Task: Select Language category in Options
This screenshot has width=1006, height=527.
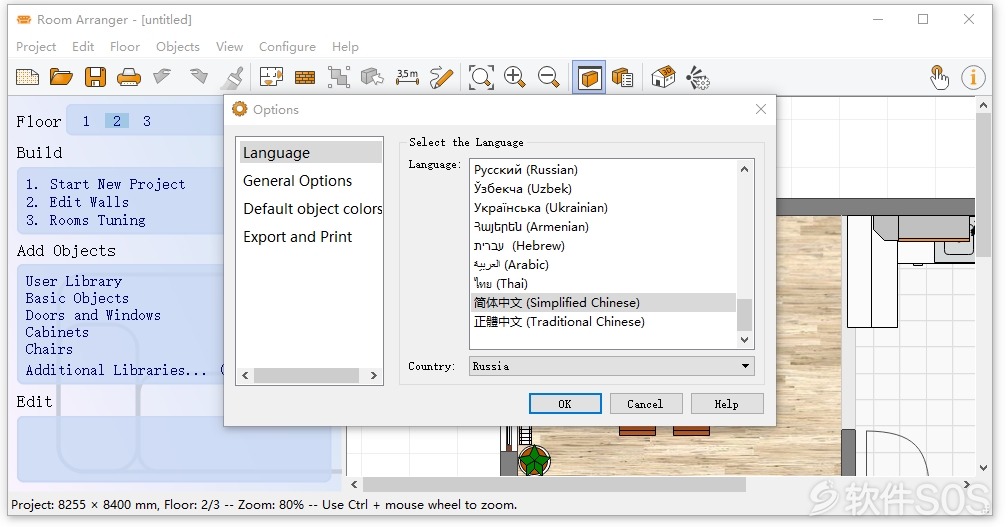Action: click(x=311, y=153)
